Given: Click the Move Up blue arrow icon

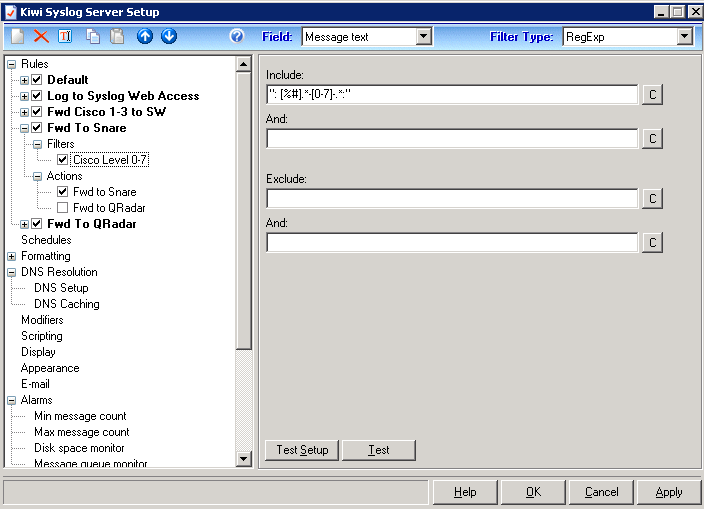Looking at the screenshot, I should (x=145, y=36).
